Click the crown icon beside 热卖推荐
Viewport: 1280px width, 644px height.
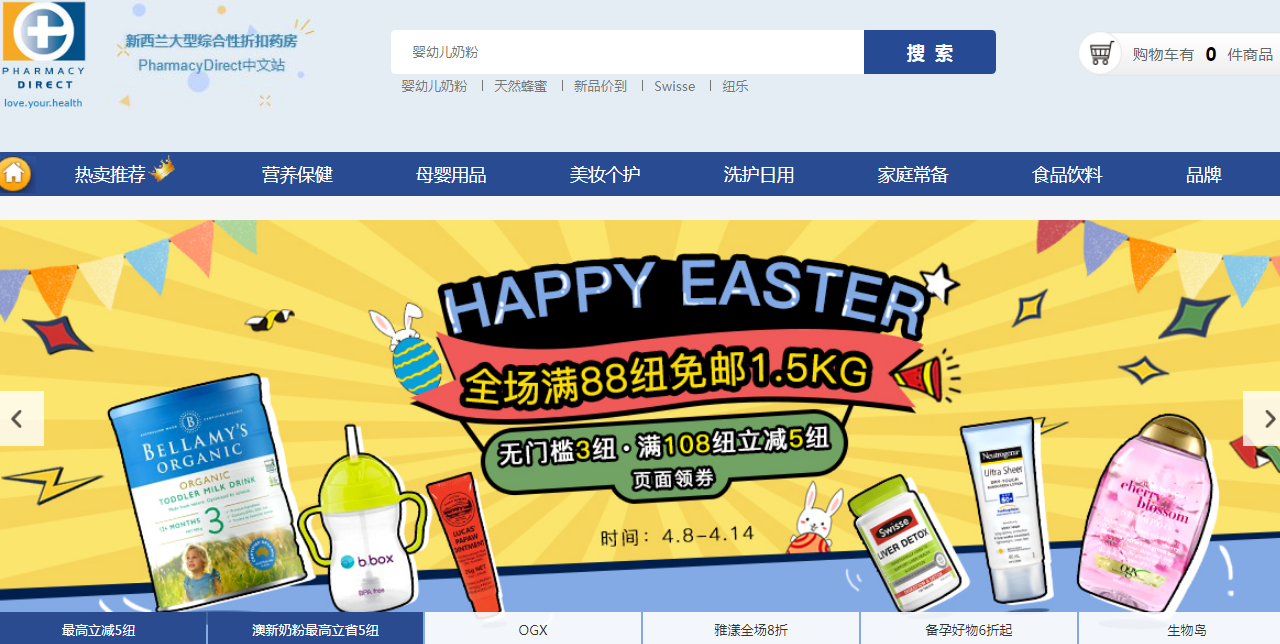[x=162, y=169]
